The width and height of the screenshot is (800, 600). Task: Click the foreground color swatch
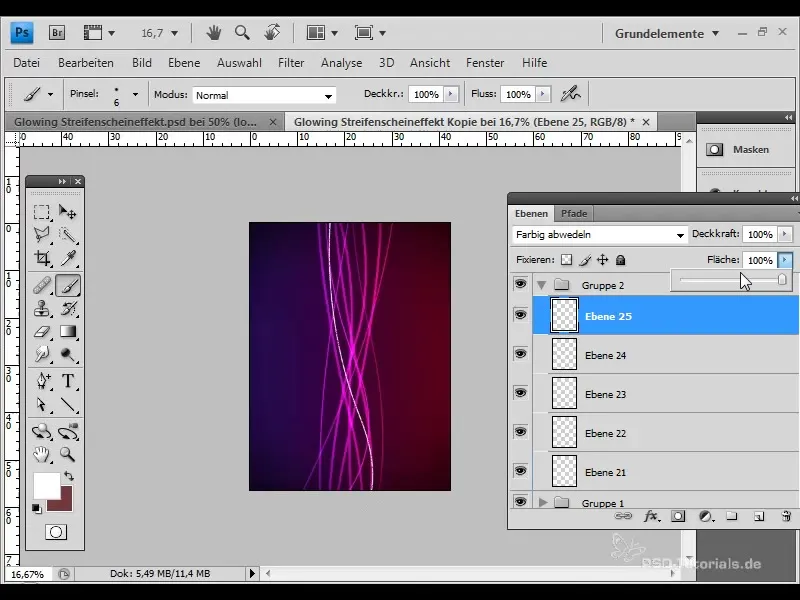tap(46, 486)
